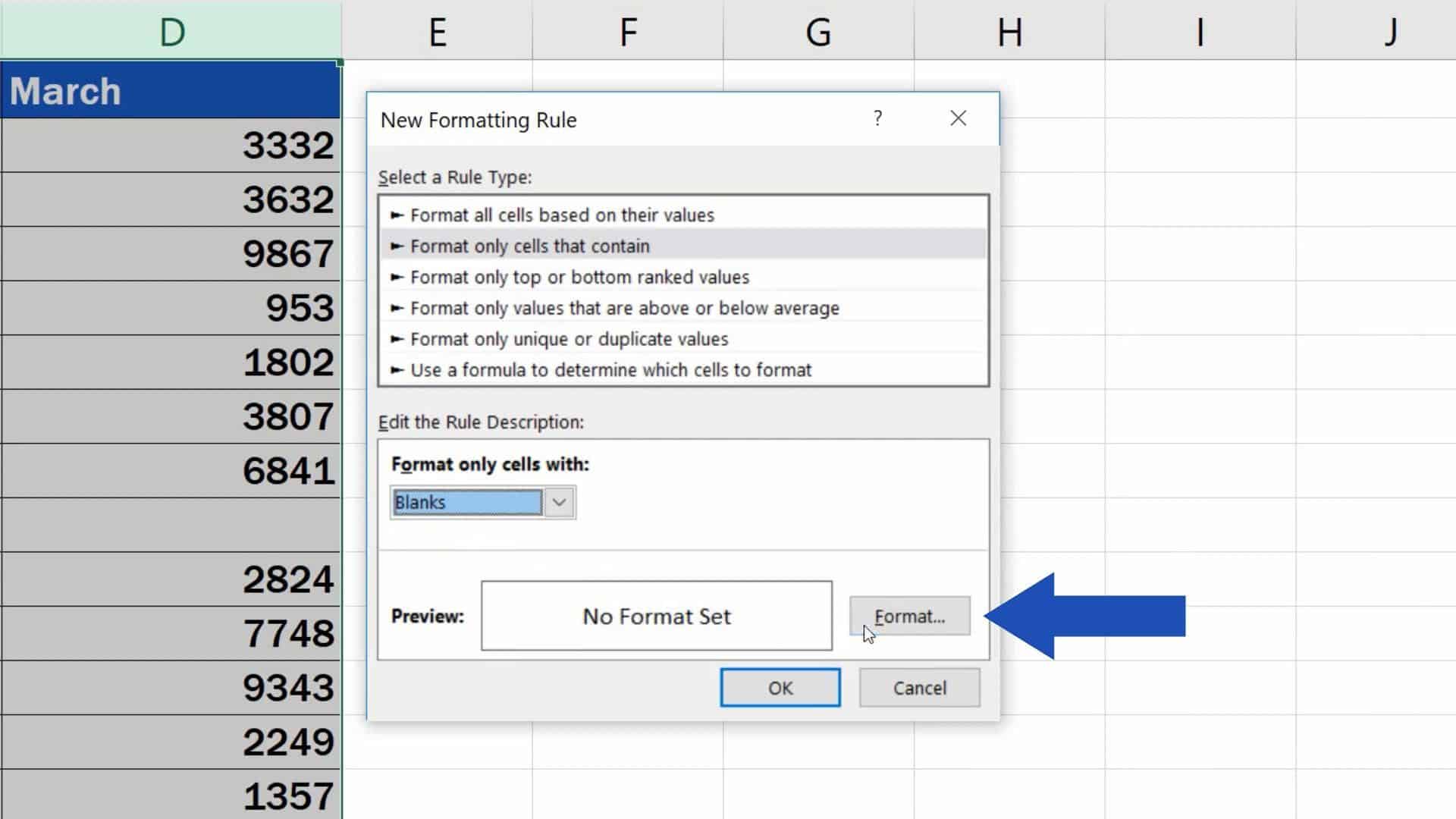Select the cell containing 9867

(171, 253)
